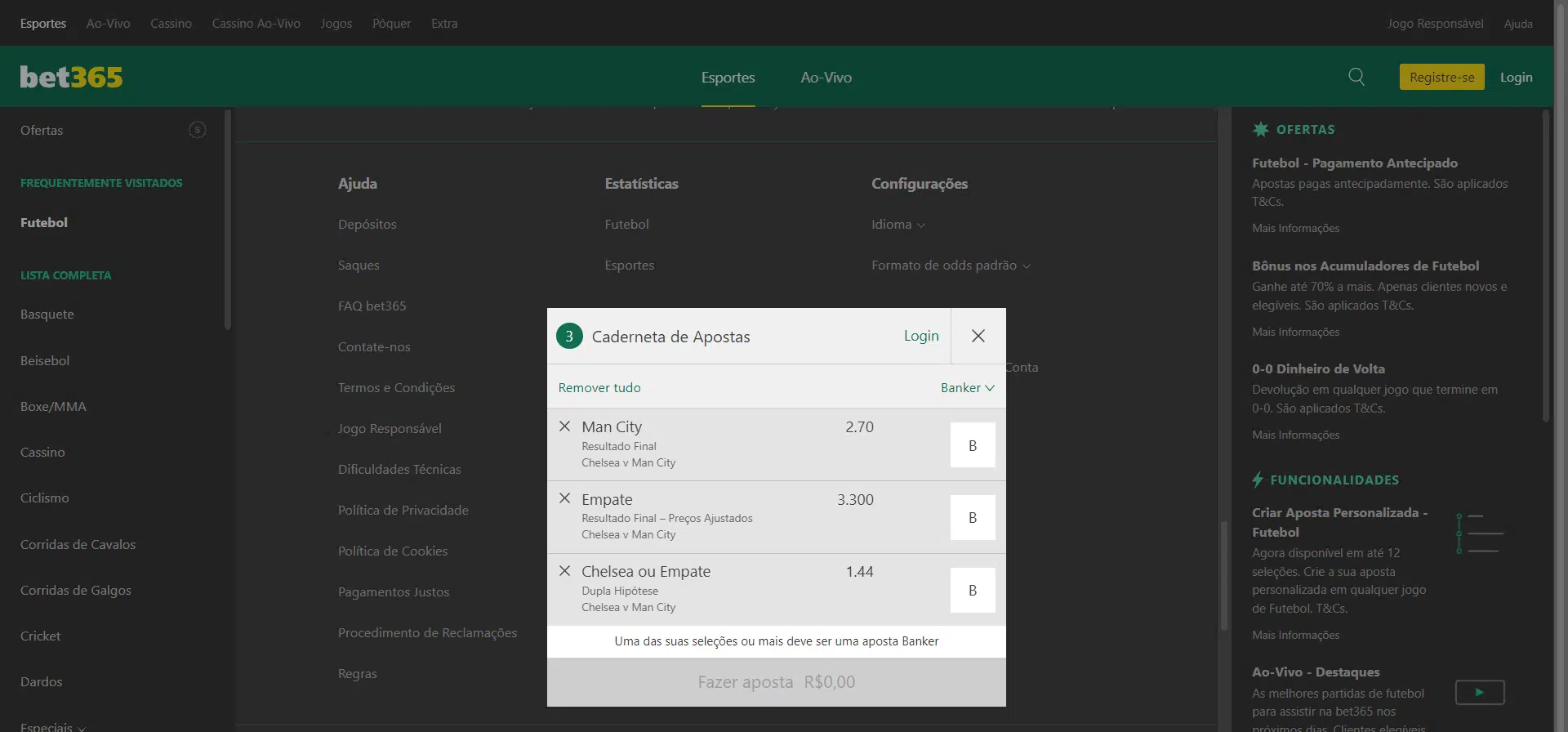Viewport: 1568px width, 732px height.
Task: Remove the Empate selection
Action: (x=564, y=498)
